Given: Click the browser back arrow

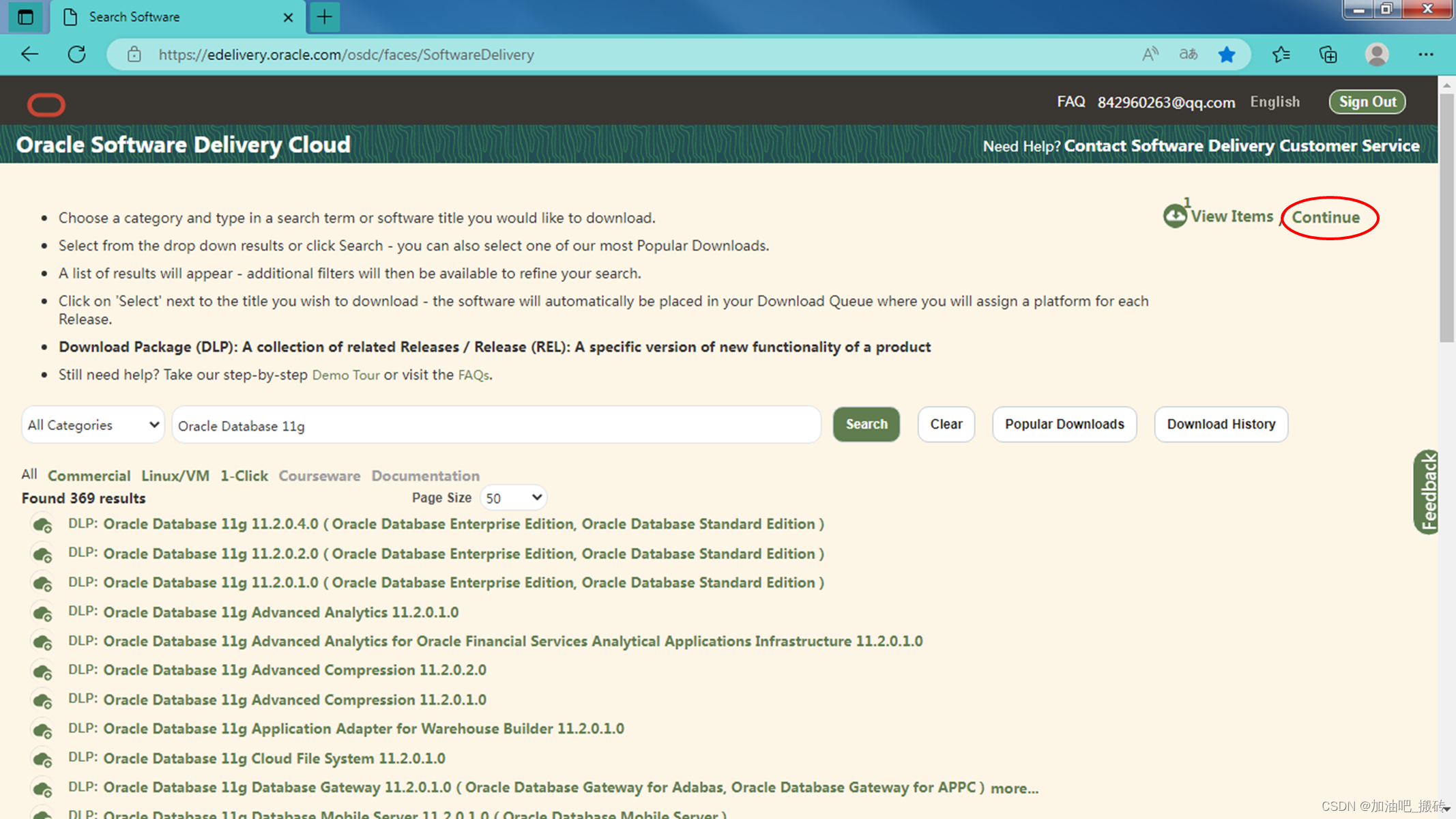Looking at the screenshot, I should [29, 54].
